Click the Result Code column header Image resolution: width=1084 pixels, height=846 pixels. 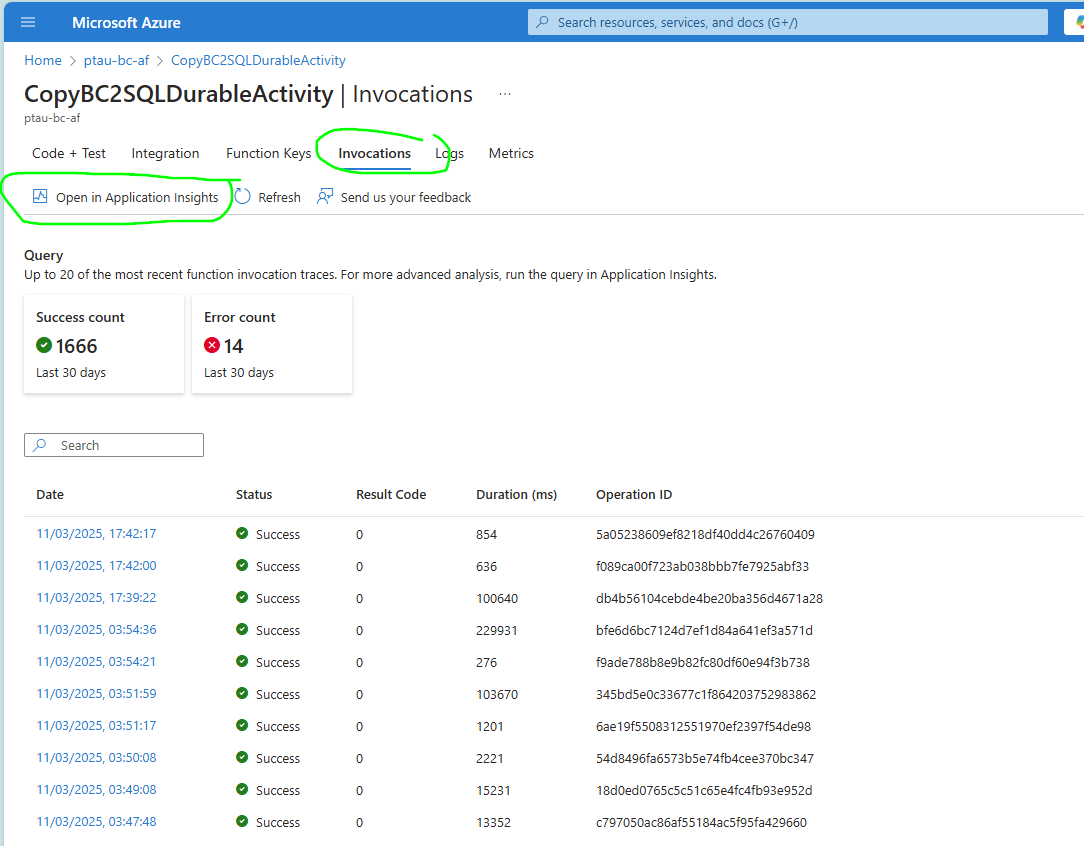pyautogui.click(x=391, y=495)
